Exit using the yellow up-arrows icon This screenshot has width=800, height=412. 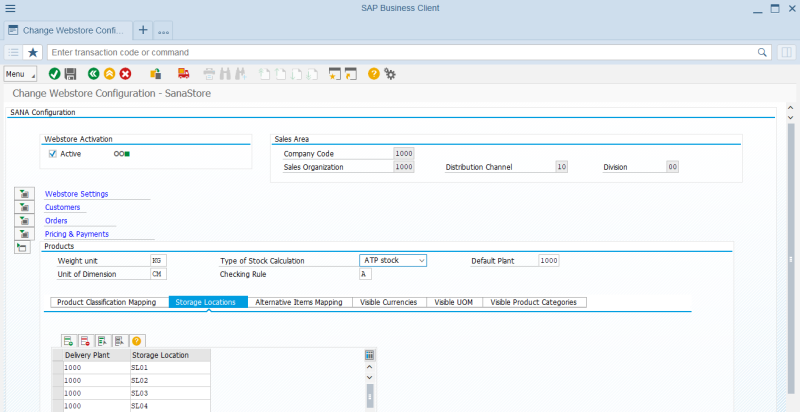tap(109, 74)
